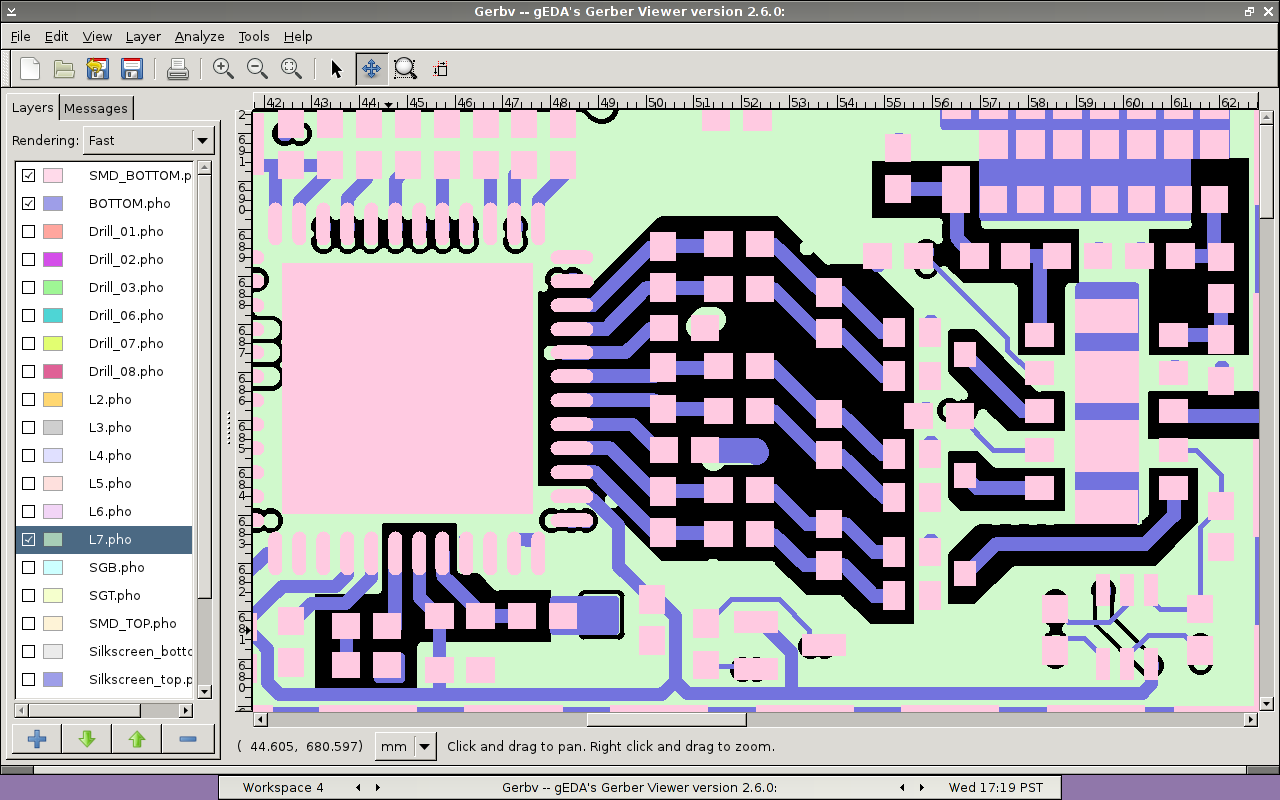Select the Pointer arrow tool
The image size is (1280, 800).
336,69
